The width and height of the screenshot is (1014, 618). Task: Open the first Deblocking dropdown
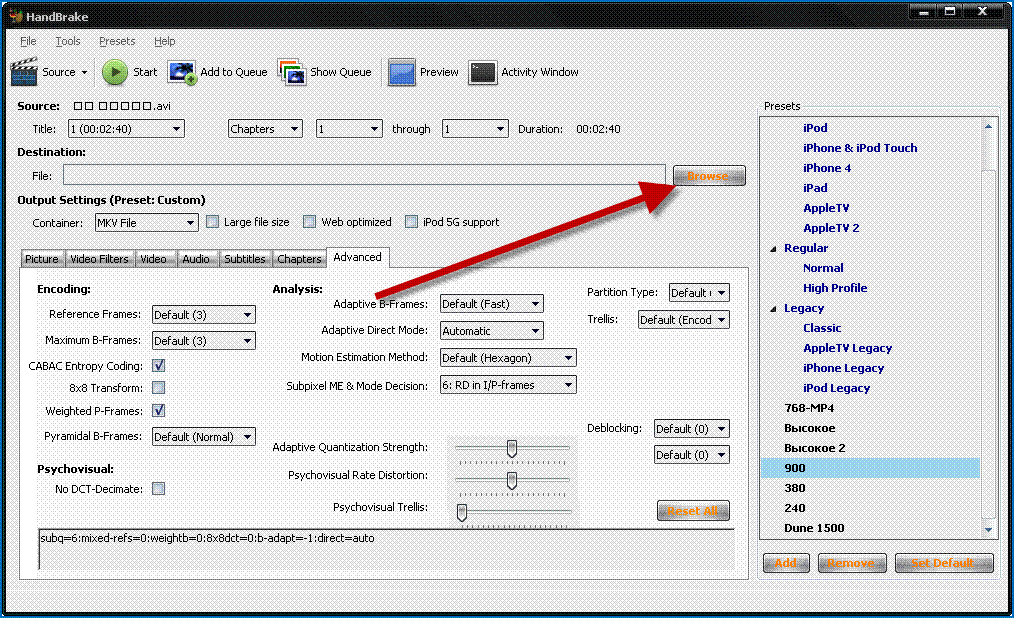coord(691,429)
